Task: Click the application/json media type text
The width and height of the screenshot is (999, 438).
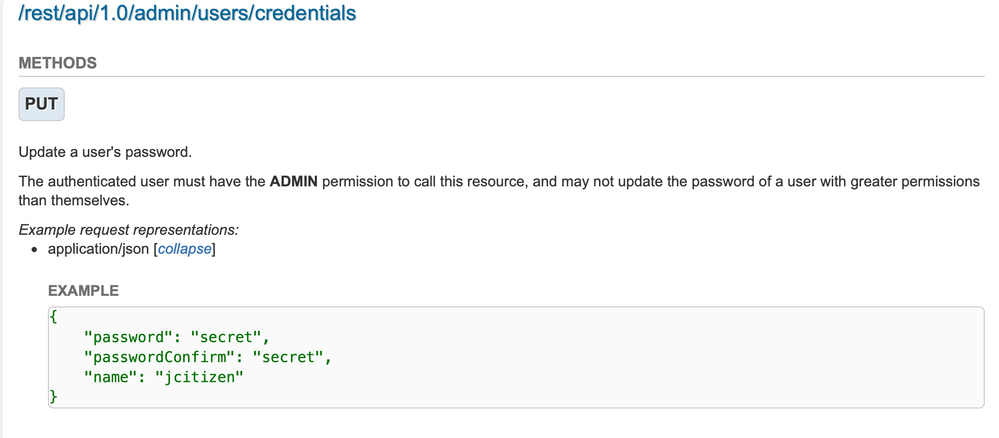Action: click(98, 249)
